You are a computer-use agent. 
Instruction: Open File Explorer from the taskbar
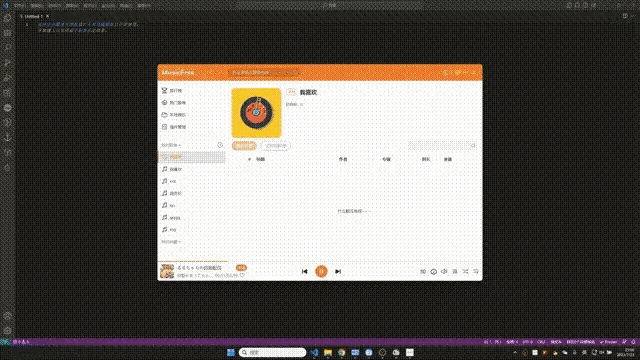pyautogui.click(x=328, y=352)
